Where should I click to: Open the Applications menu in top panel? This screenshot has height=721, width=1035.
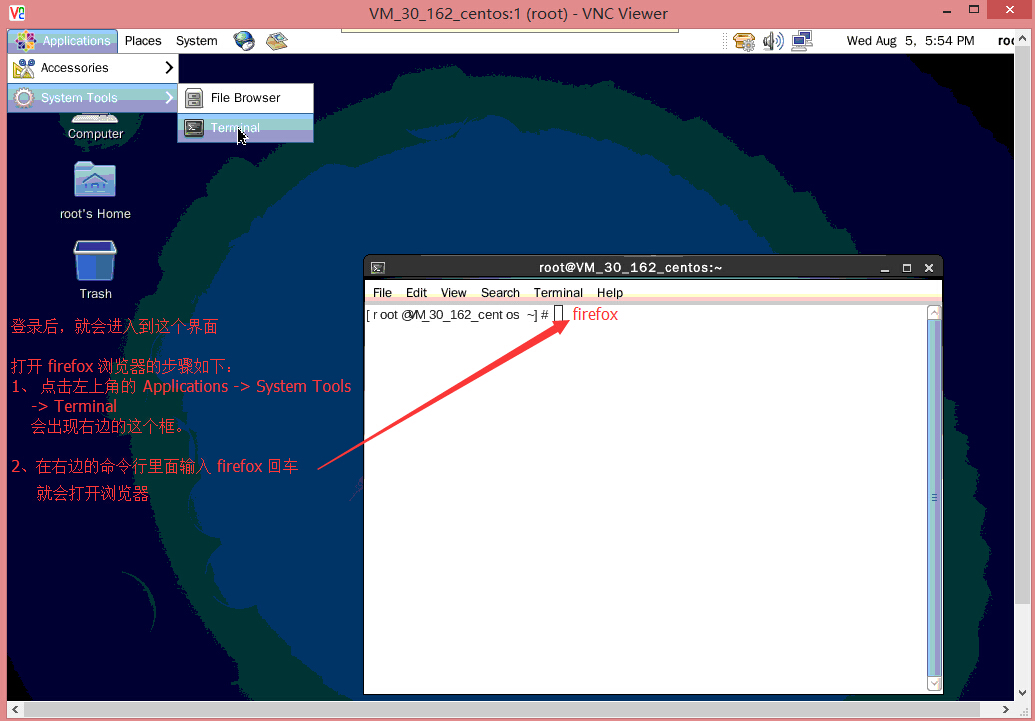[x=64, y=41]
